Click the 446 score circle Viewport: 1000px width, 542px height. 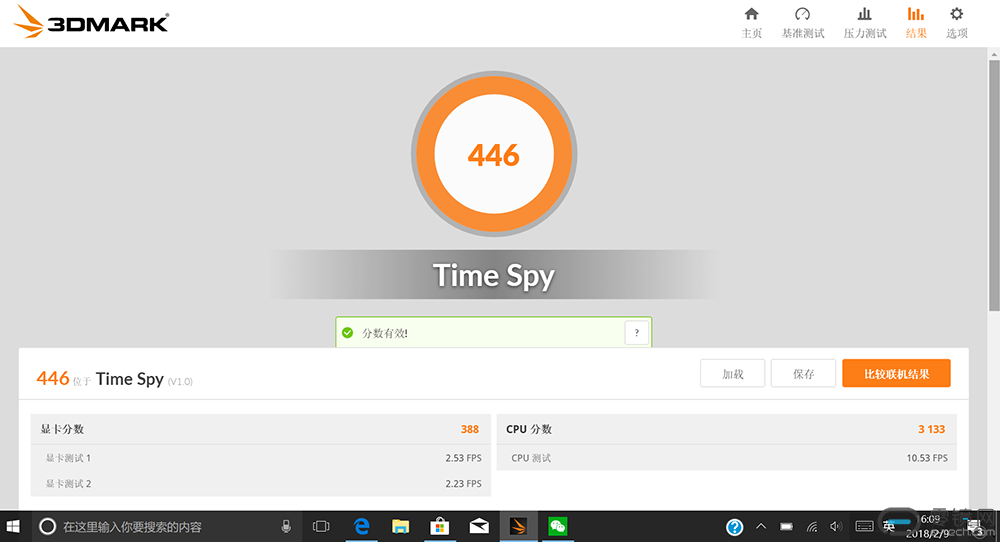494,154
